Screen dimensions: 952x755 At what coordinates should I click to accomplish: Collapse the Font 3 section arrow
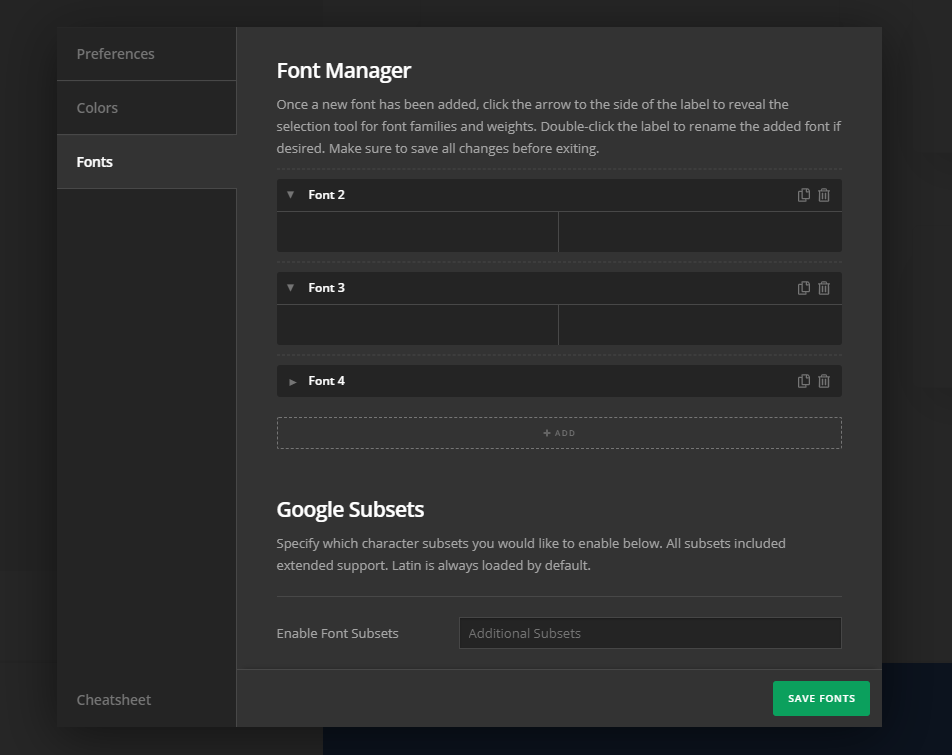pos(291,288)
